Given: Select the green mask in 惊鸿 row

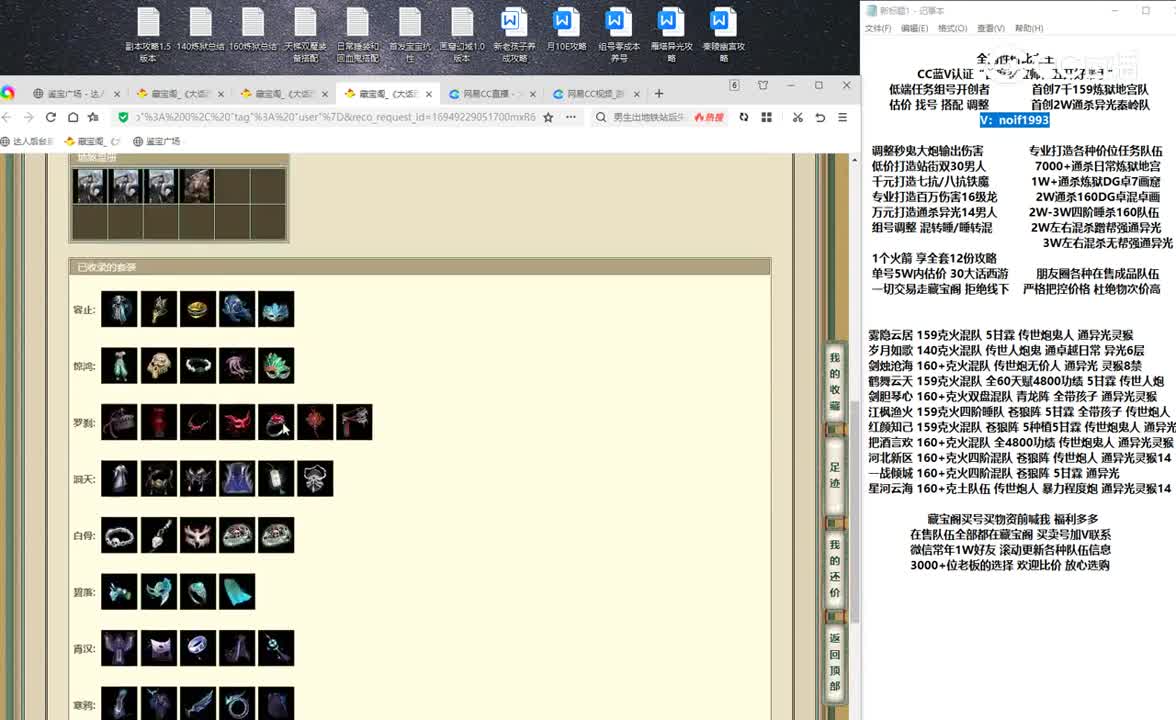Looking at the screenshot, I should (276, 366).
